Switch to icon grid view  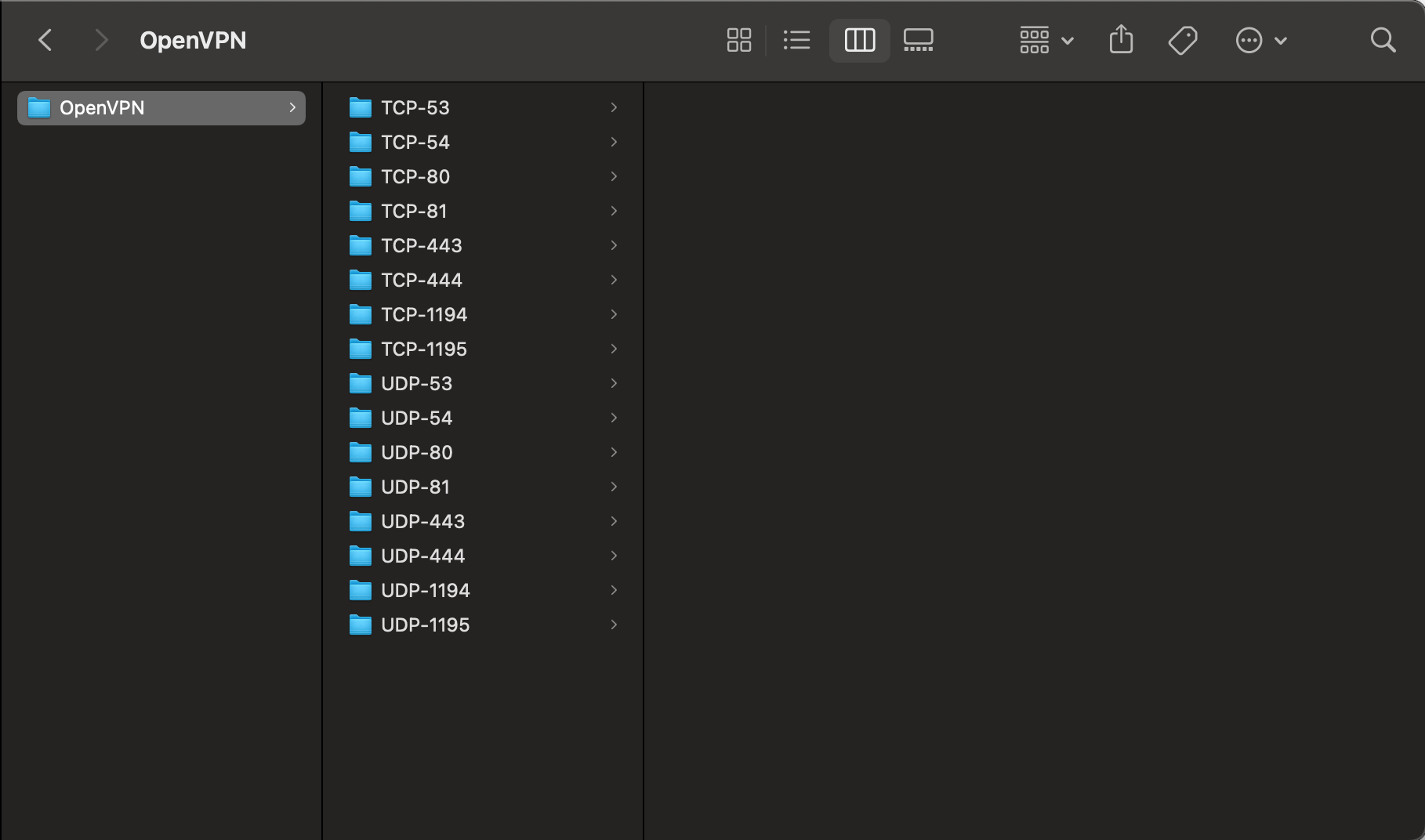(x=738, y=40)
